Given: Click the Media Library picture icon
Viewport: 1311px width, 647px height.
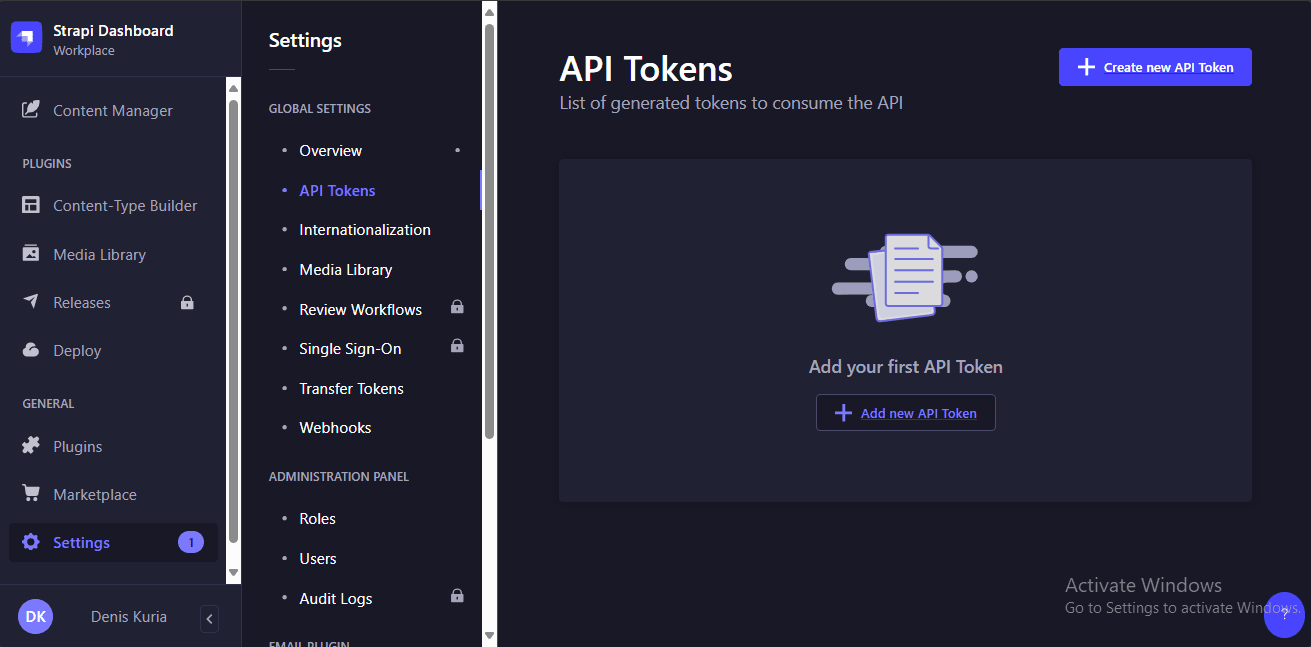Looking at the screenshot, I should tap(31, 253).
